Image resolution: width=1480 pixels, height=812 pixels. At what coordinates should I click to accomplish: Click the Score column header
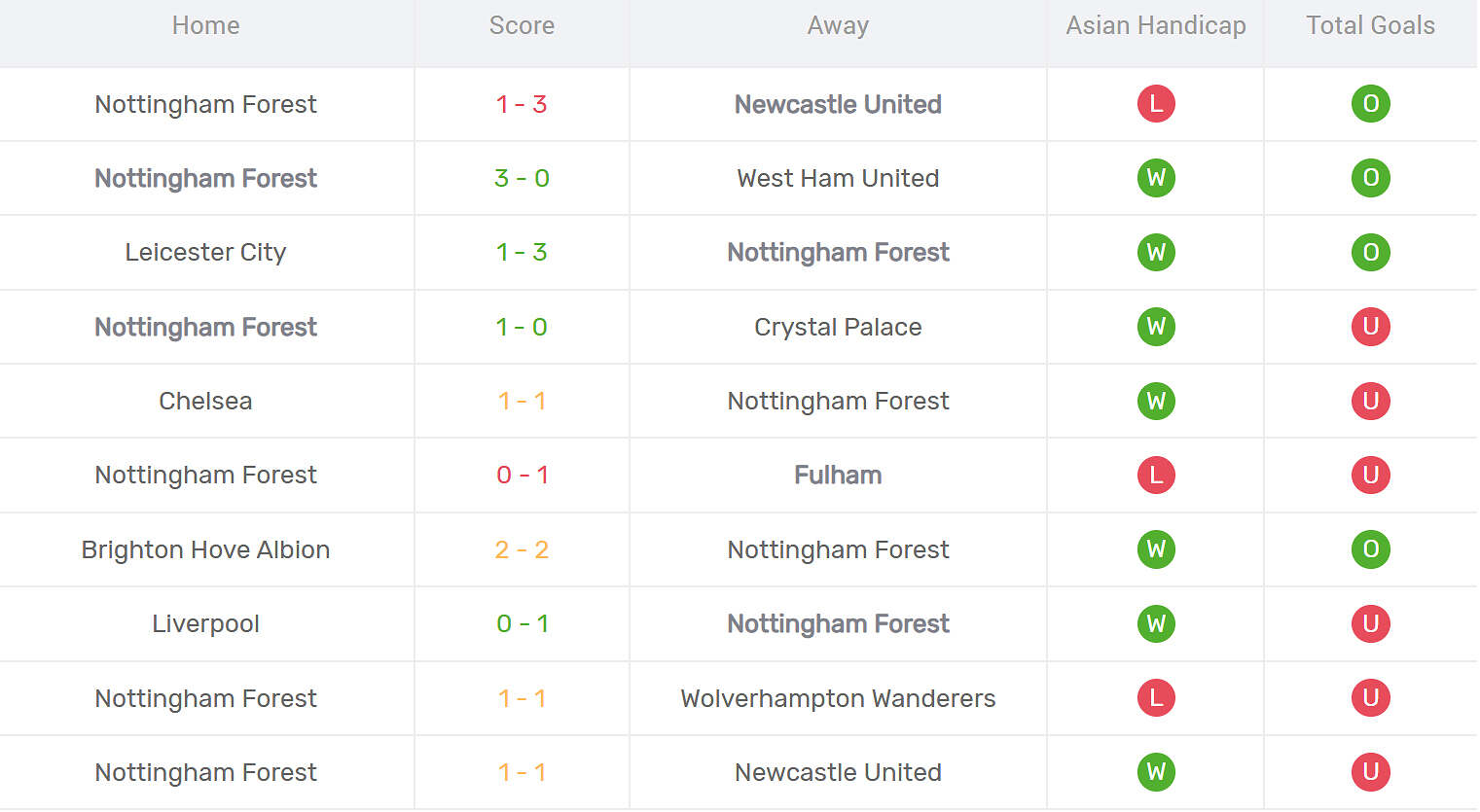(522, 26)
